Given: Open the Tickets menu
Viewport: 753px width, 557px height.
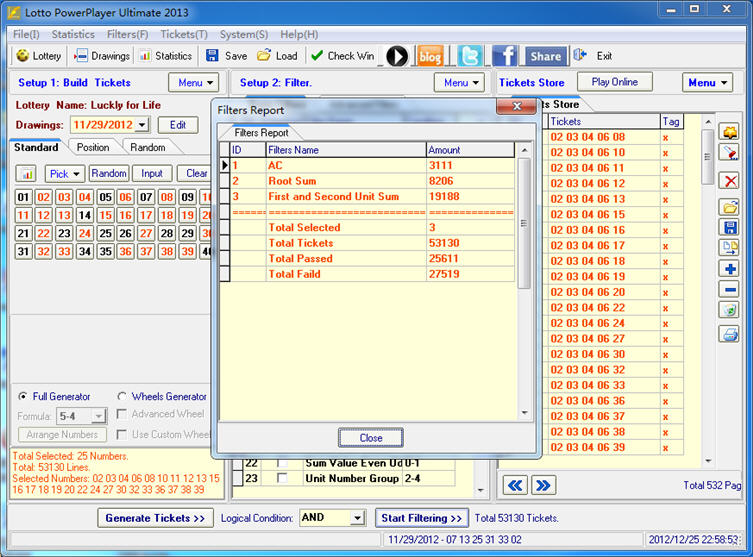Looking at the screenshot, I should 184,35.
